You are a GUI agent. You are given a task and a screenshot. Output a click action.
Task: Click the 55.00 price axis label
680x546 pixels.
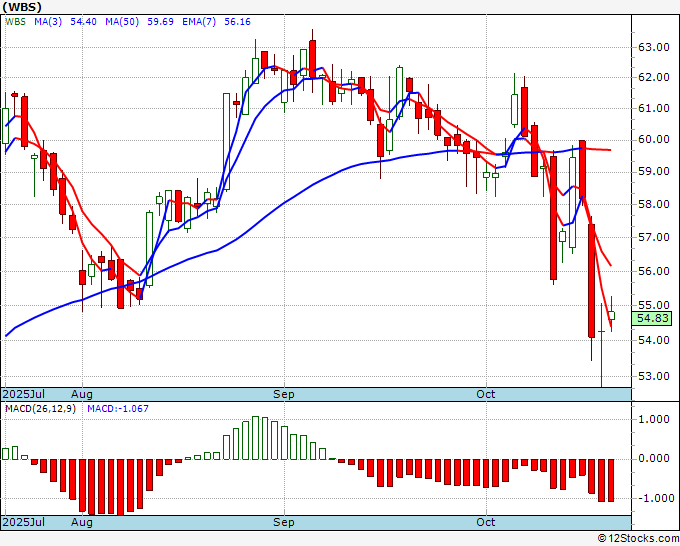(x=654, y=305)
